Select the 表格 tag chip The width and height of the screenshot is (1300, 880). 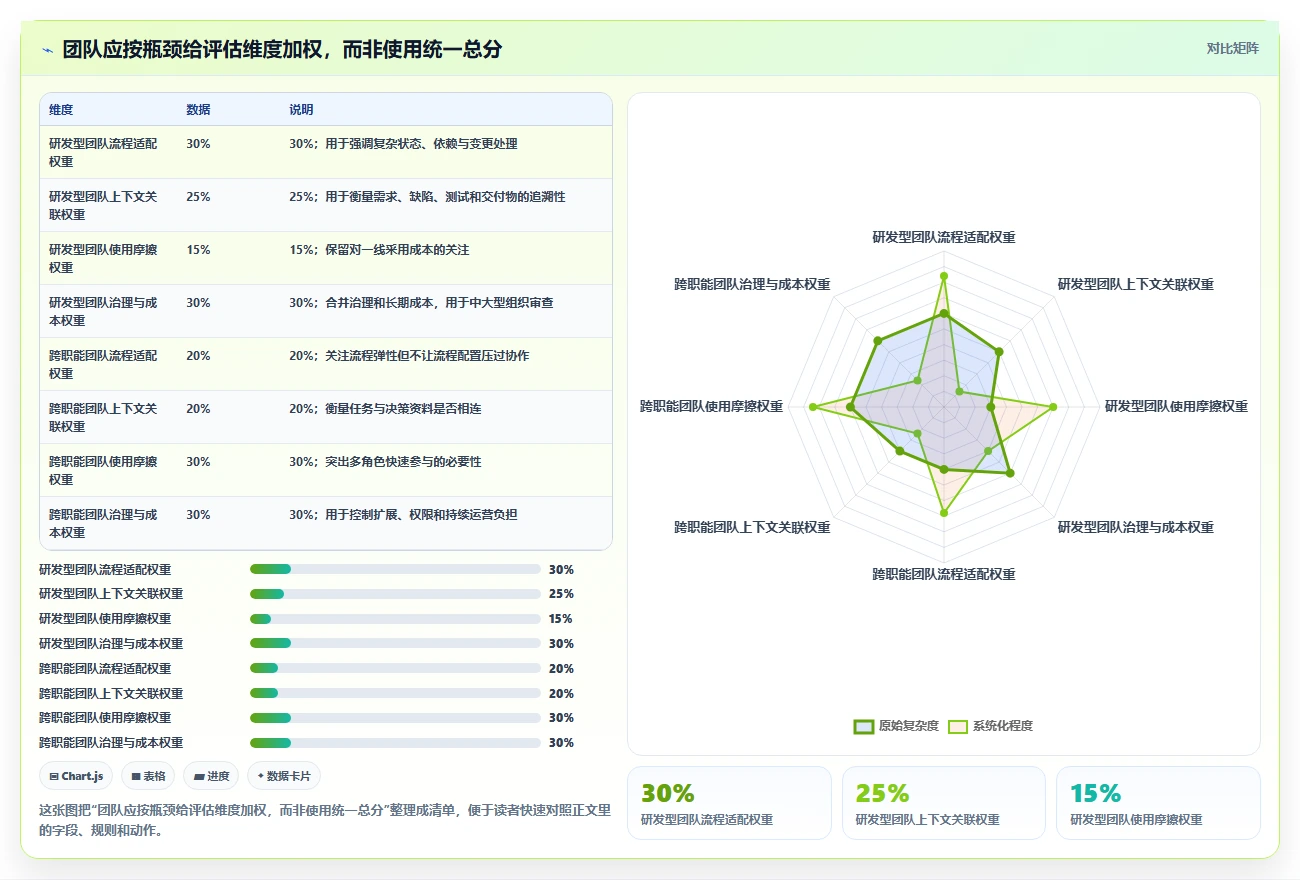point(148,776)
